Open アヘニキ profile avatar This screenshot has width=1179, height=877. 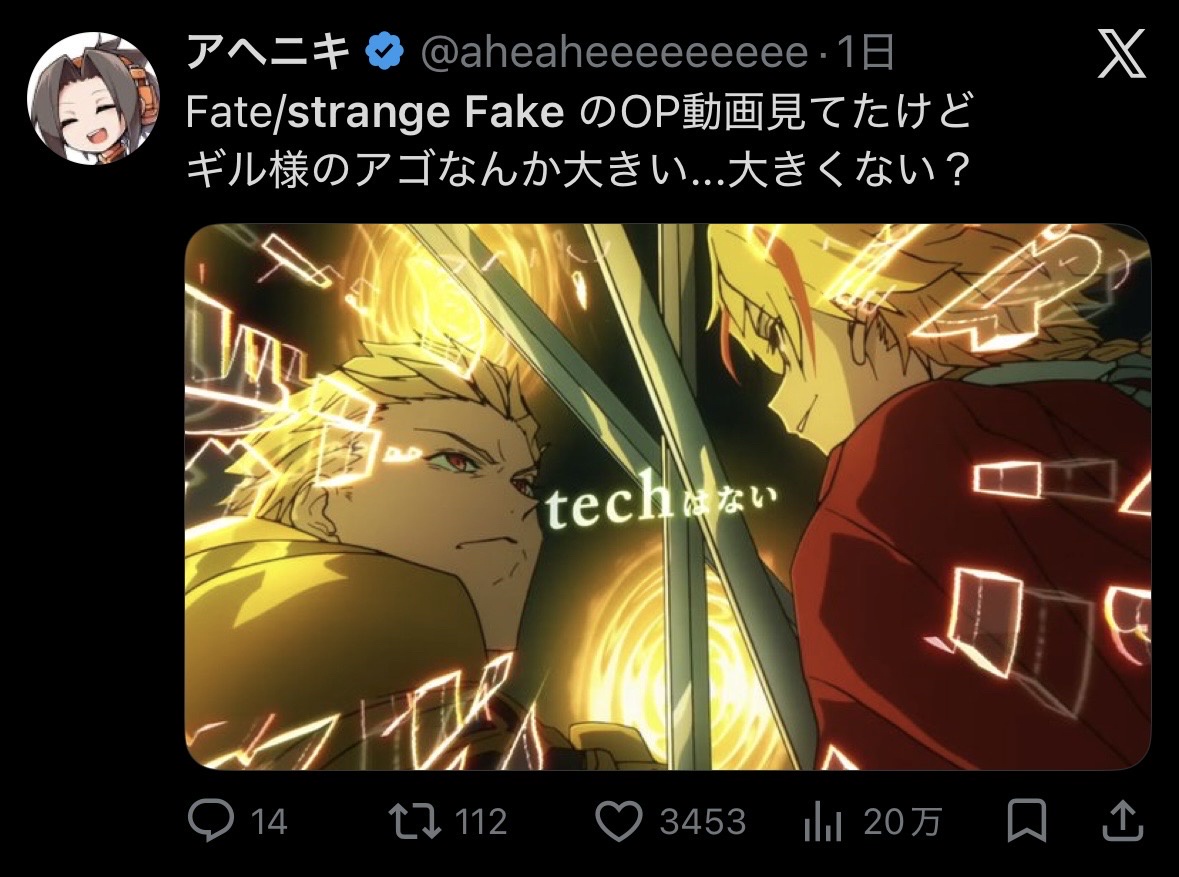(x=93, y=98)
